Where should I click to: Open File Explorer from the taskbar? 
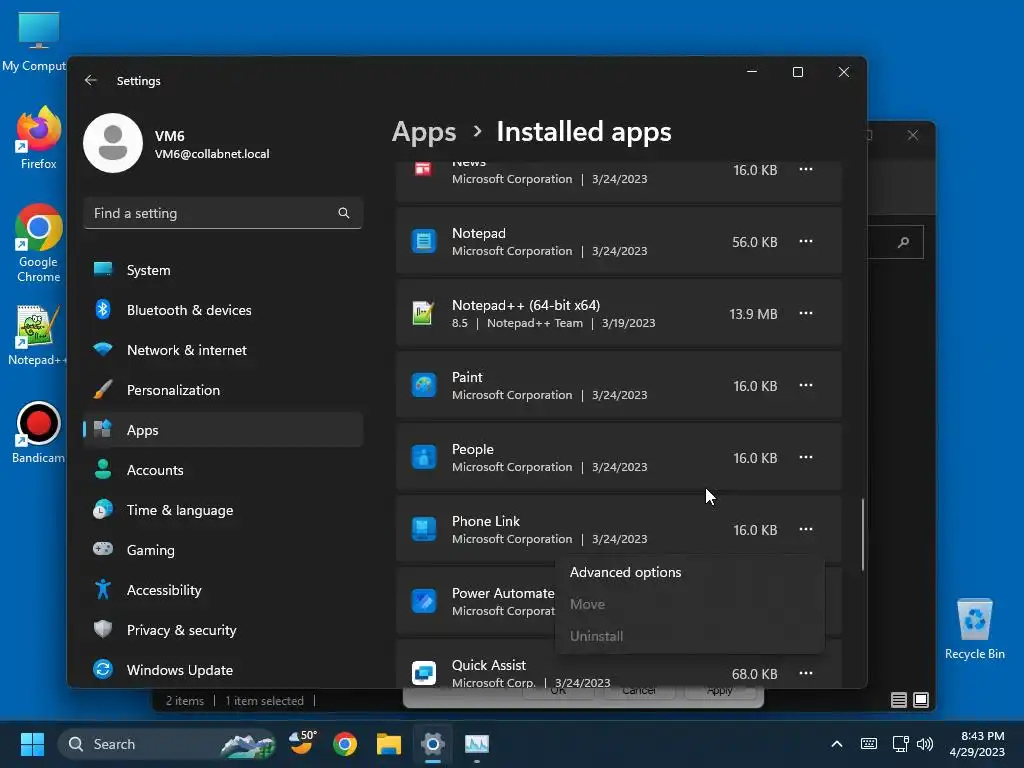tap(389, 744)
